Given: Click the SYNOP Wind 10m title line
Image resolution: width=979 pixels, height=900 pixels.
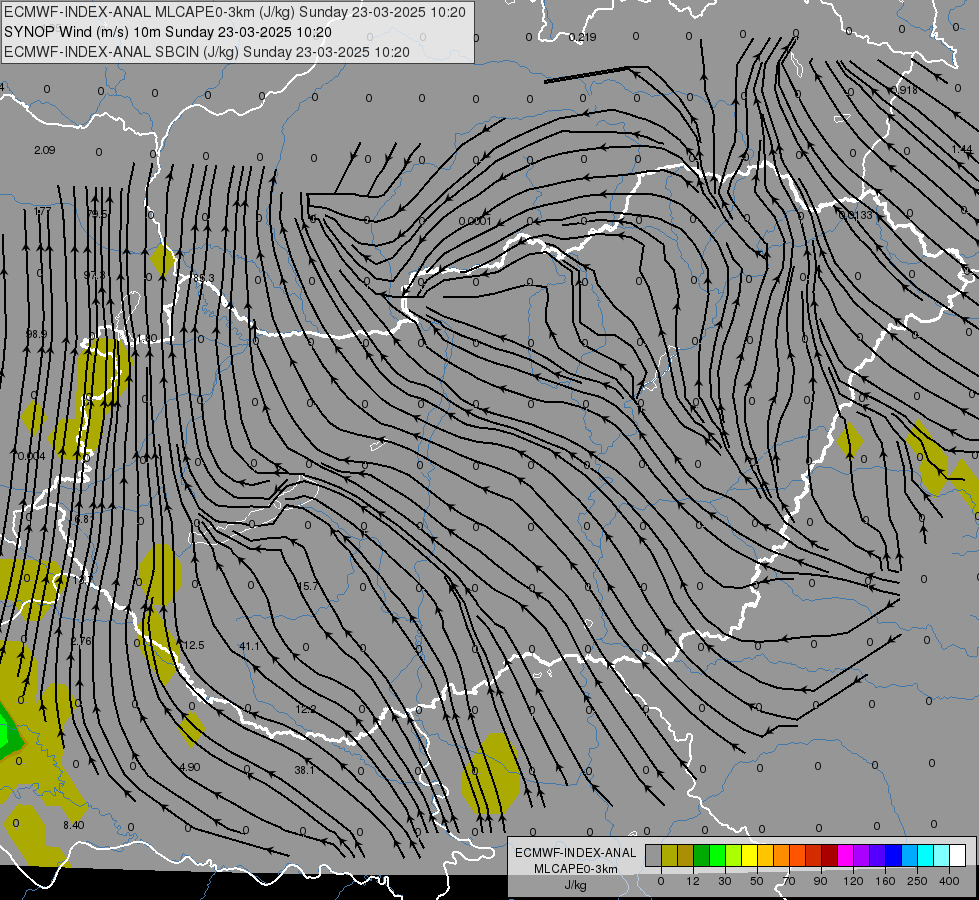Looking at the screenshot, I should point(168,32).
